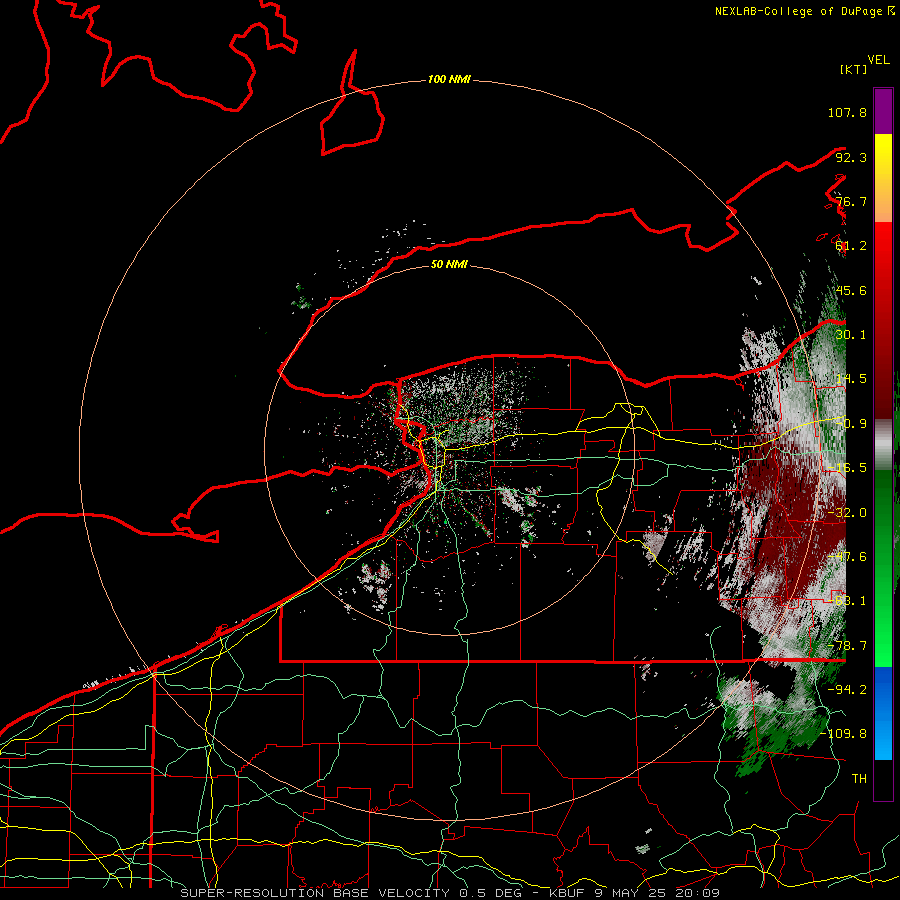Click the Super-Resolution Base Velocity caption
Screen dimensions: 900x900
click(449, 893)
